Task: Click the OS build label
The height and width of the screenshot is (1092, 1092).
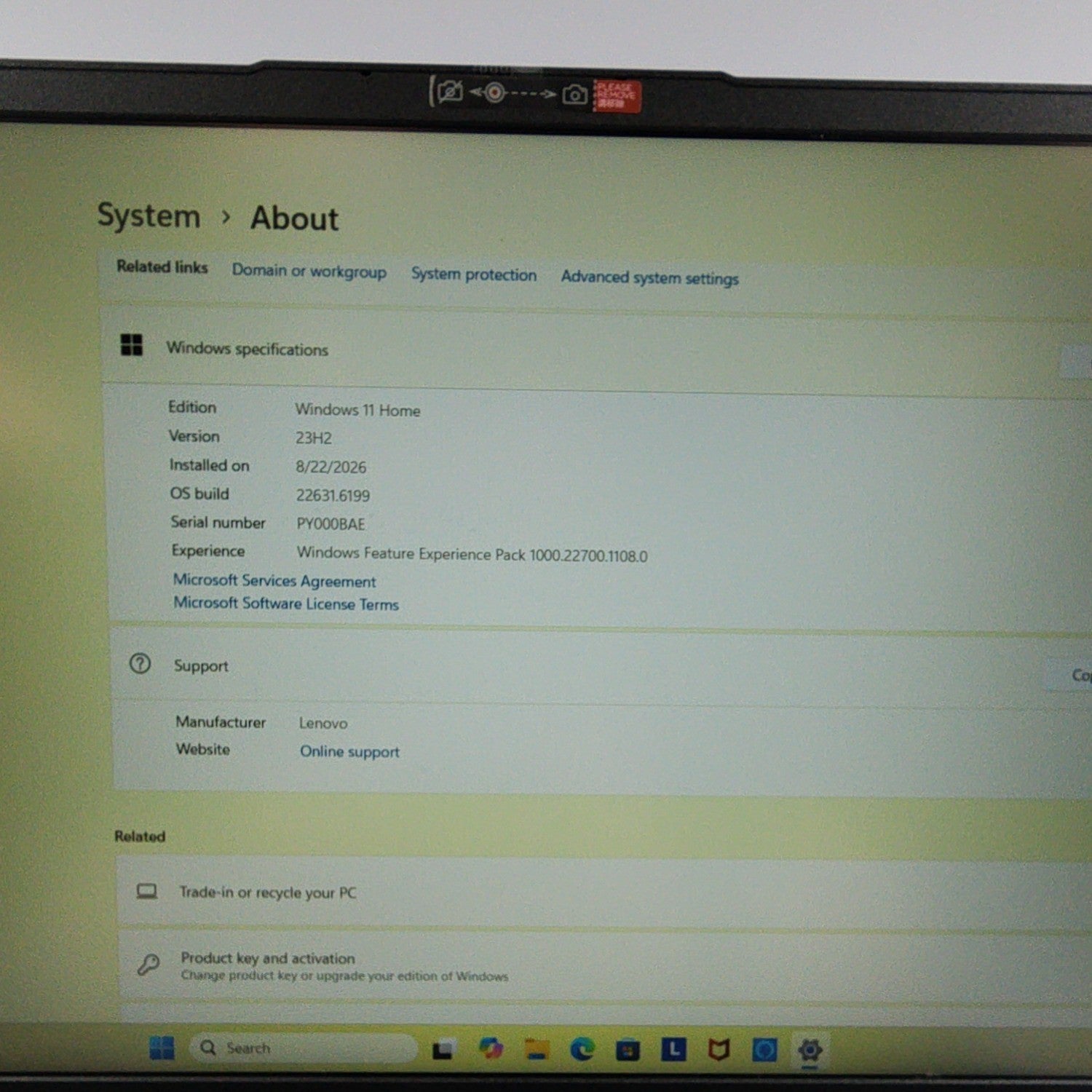Action: pos(199,494)
